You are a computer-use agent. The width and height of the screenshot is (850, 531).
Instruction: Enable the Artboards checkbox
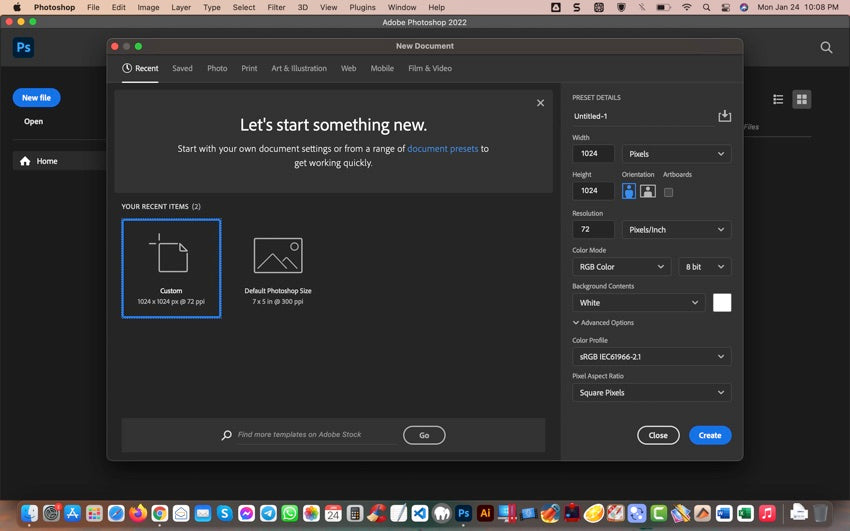[668, 192]
